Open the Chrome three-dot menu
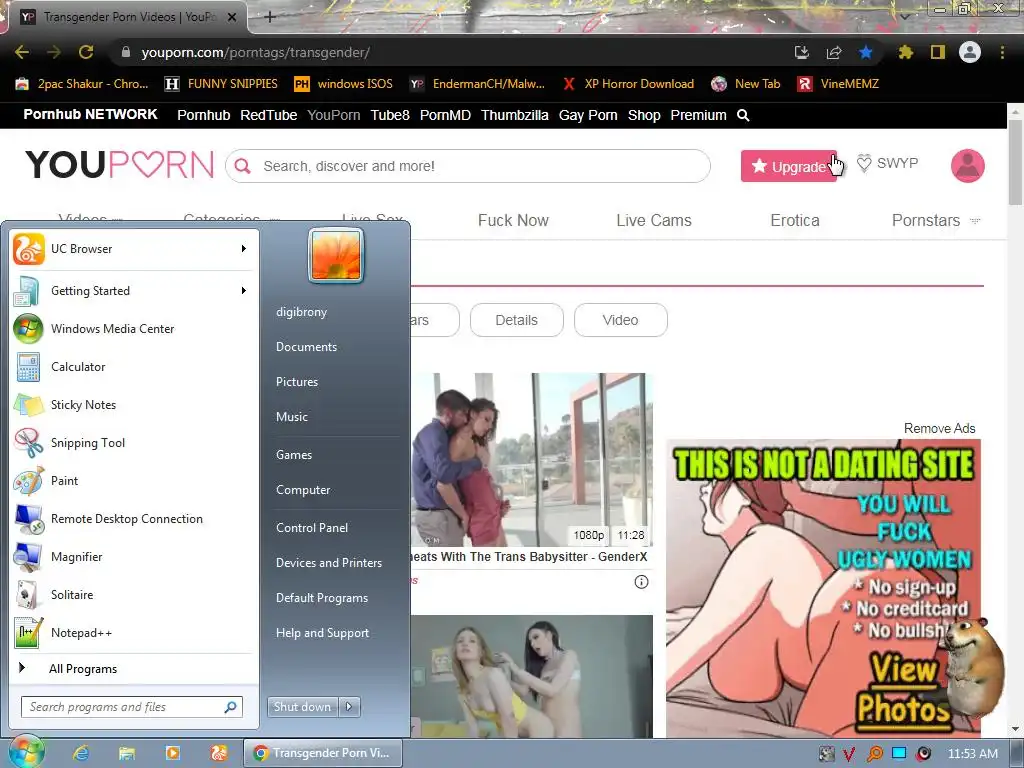Viewport: 1024px width, 768px height. point(1002,52)
